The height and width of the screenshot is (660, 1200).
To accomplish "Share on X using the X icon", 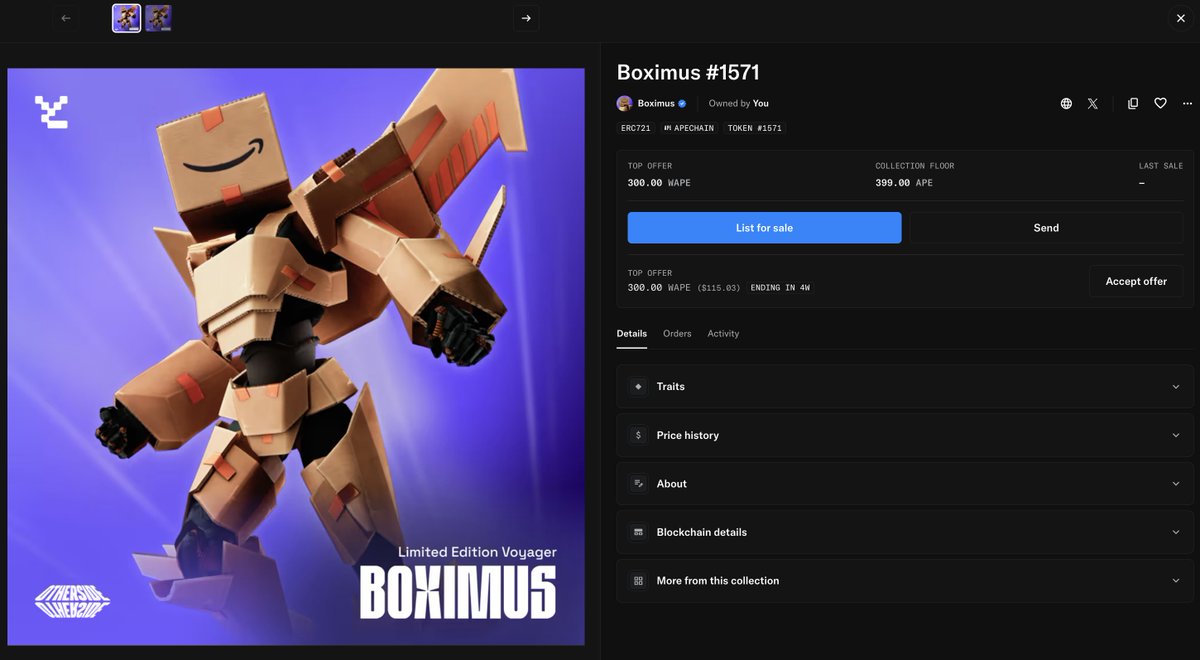I will tap(1092, 103).
